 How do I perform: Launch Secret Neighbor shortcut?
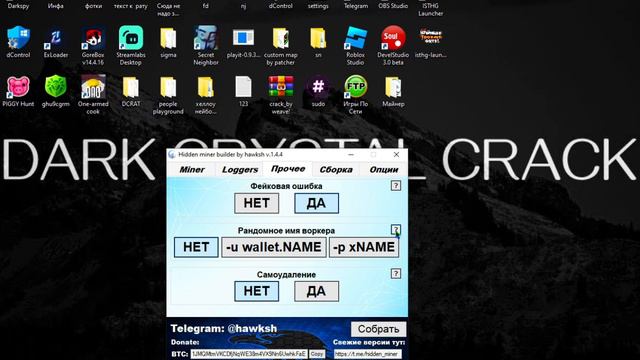[x=206, y=38]
